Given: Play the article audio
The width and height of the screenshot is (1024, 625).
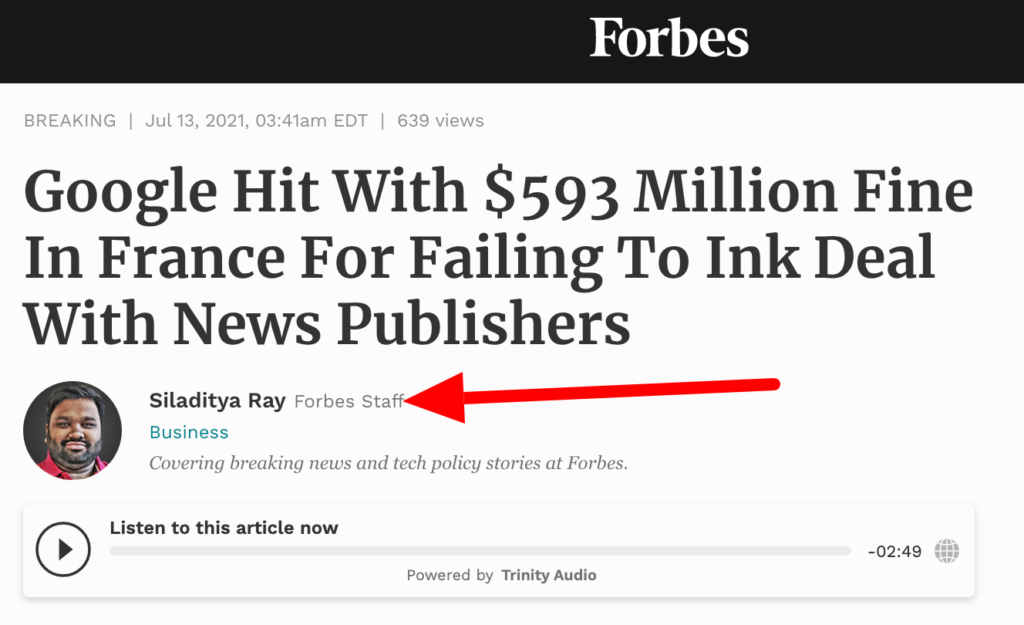Looking at the screenshot, I should point(63,549).
